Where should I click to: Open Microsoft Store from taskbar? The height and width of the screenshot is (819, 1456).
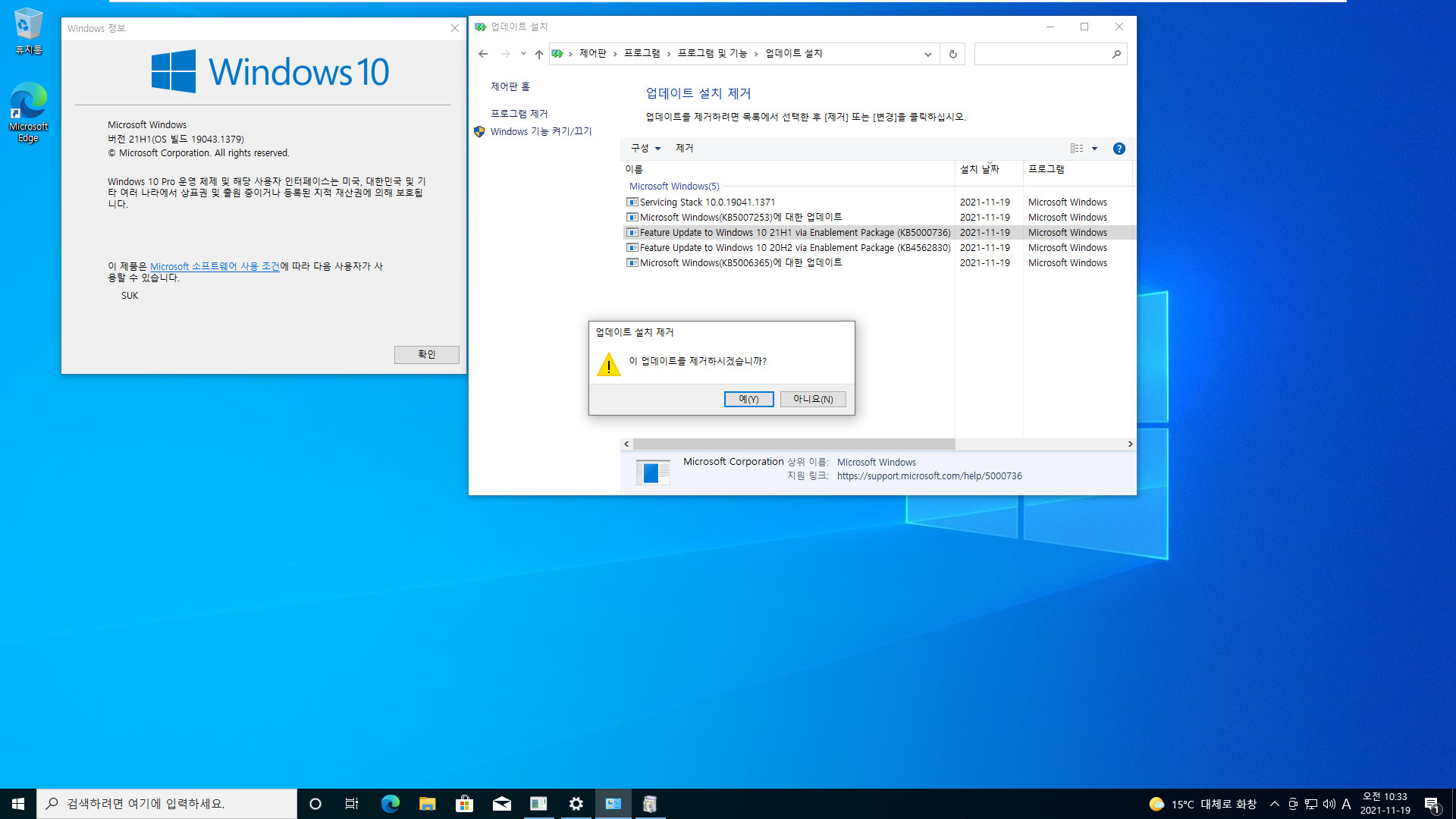point(464,804)
